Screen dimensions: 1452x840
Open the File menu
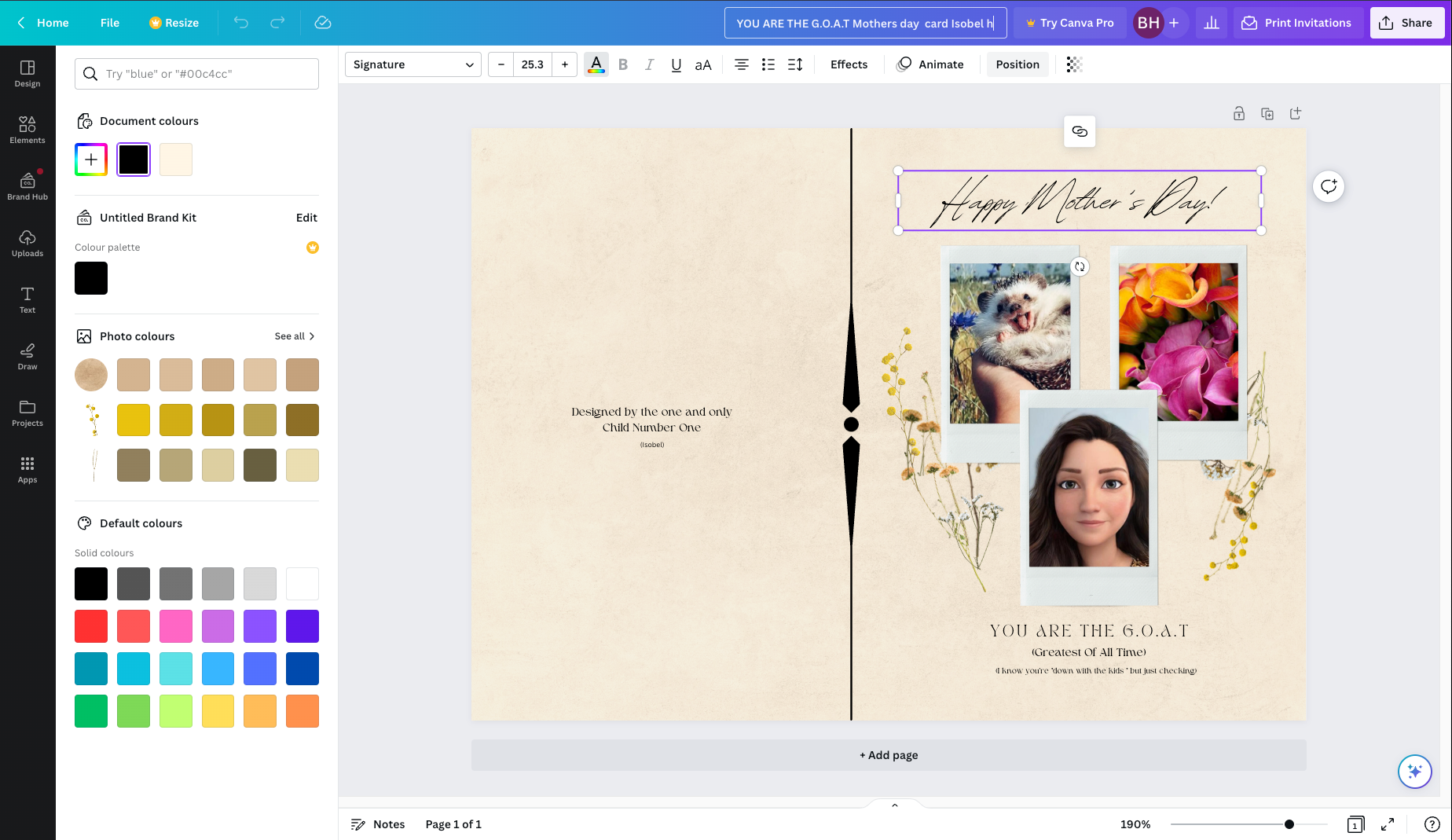[x=110, y=23]
